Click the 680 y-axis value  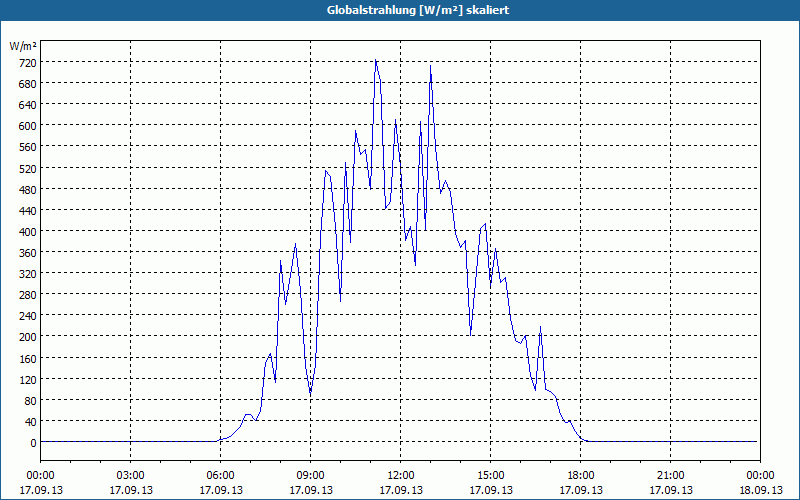tap(28, 84)
